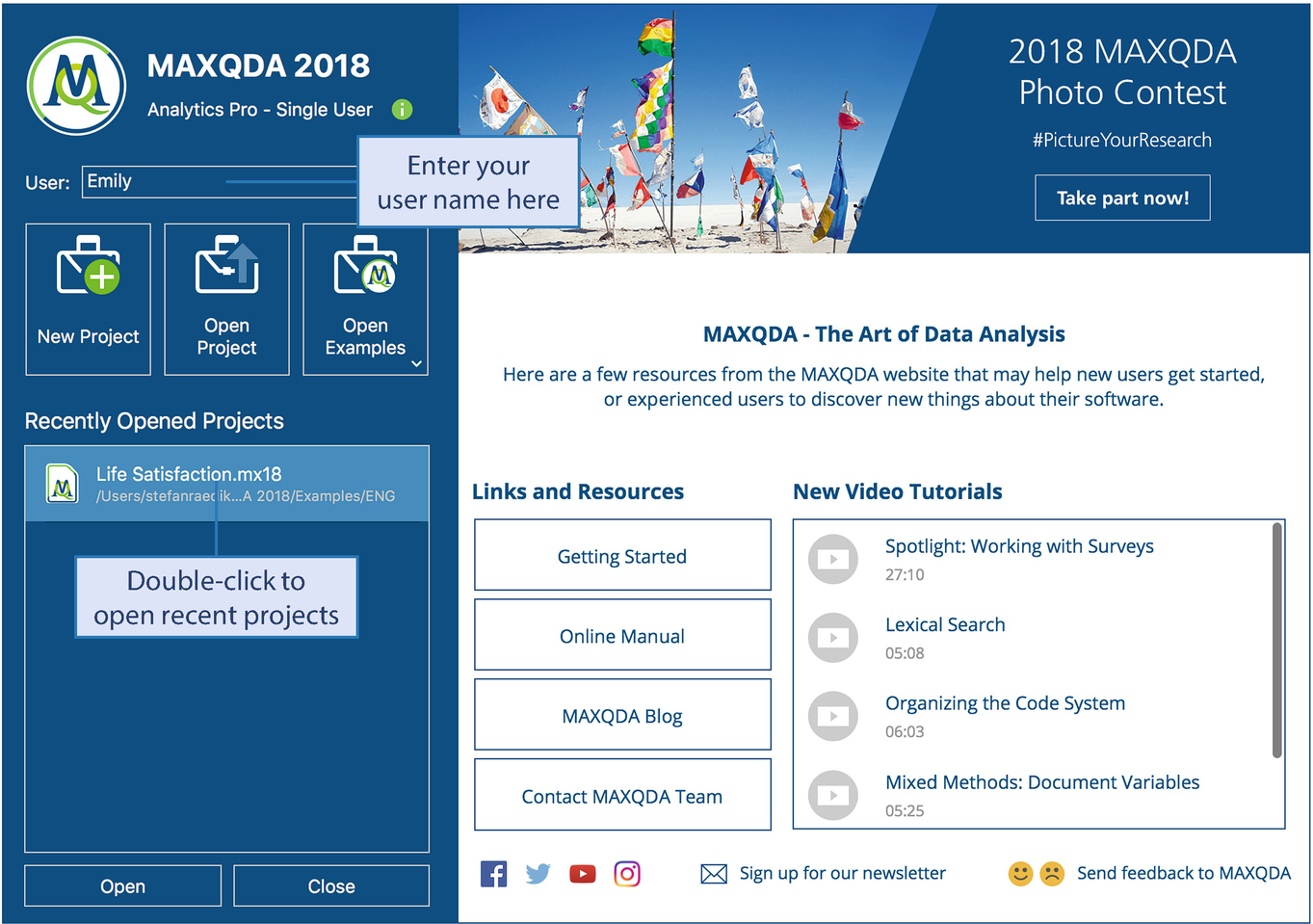Expand the Open Examples dropdown arrow

(417, 363)
